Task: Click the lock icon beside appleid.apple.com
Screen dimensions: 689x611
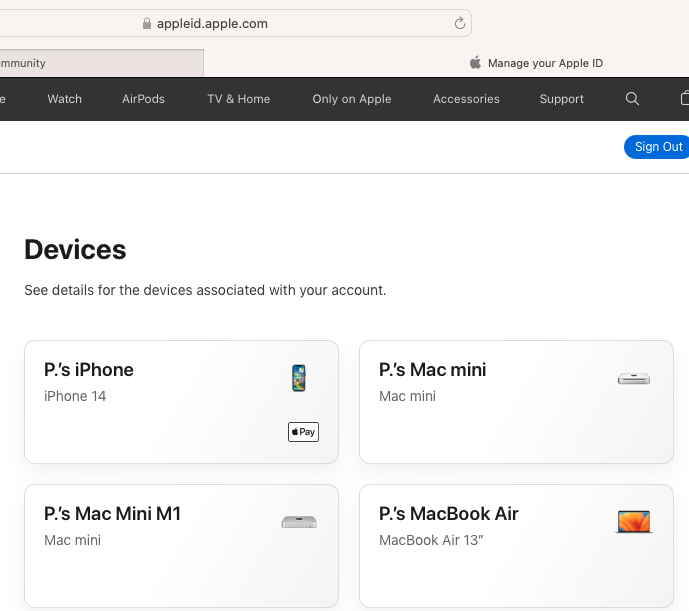Action: [x=147, y=23]
